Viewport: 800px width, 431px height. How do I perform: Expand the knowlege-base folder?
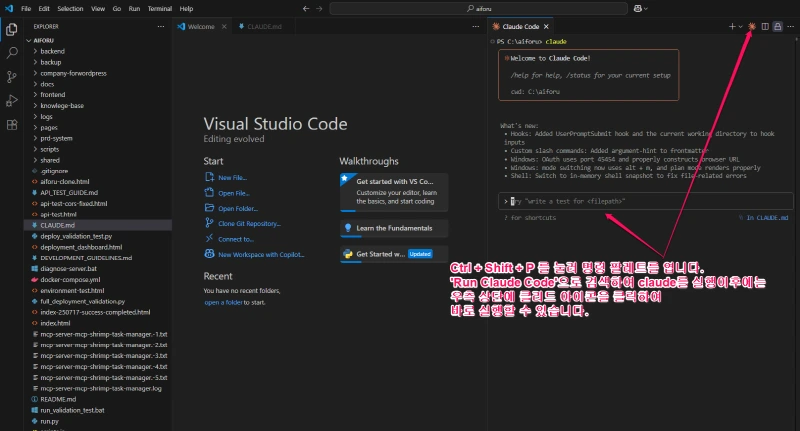click(62, 106)
